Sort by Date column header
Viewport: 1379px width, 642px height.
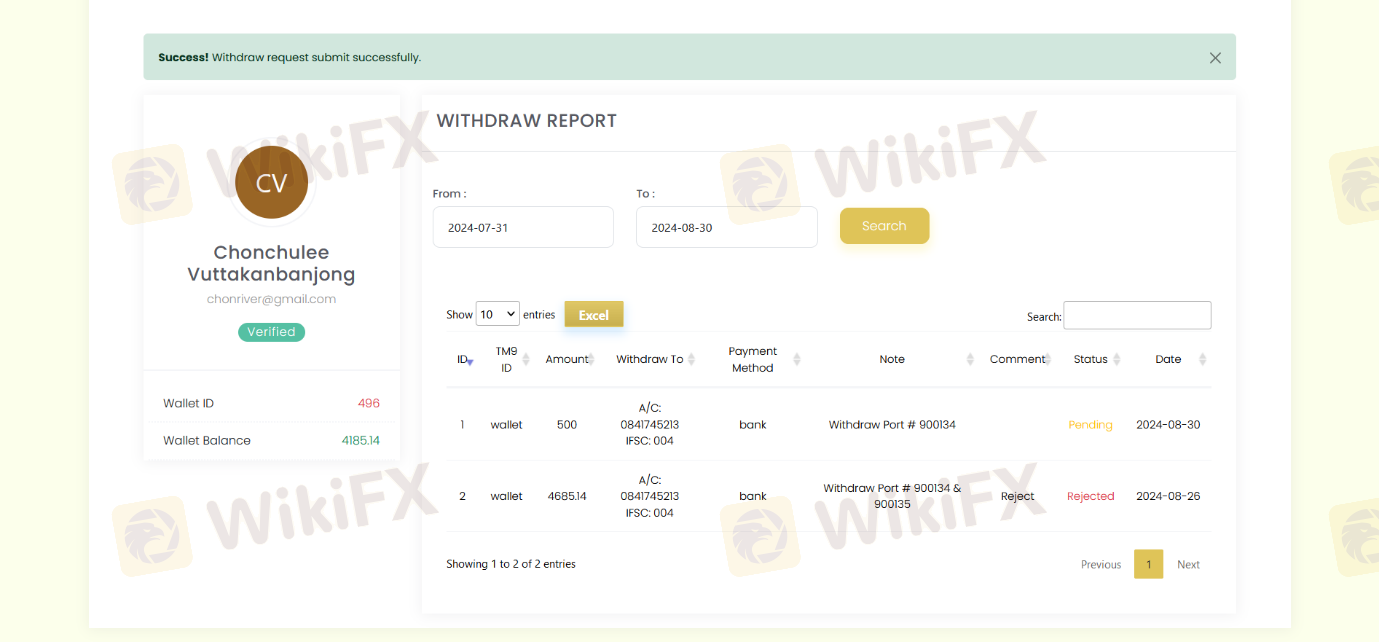coord(1168,360)
